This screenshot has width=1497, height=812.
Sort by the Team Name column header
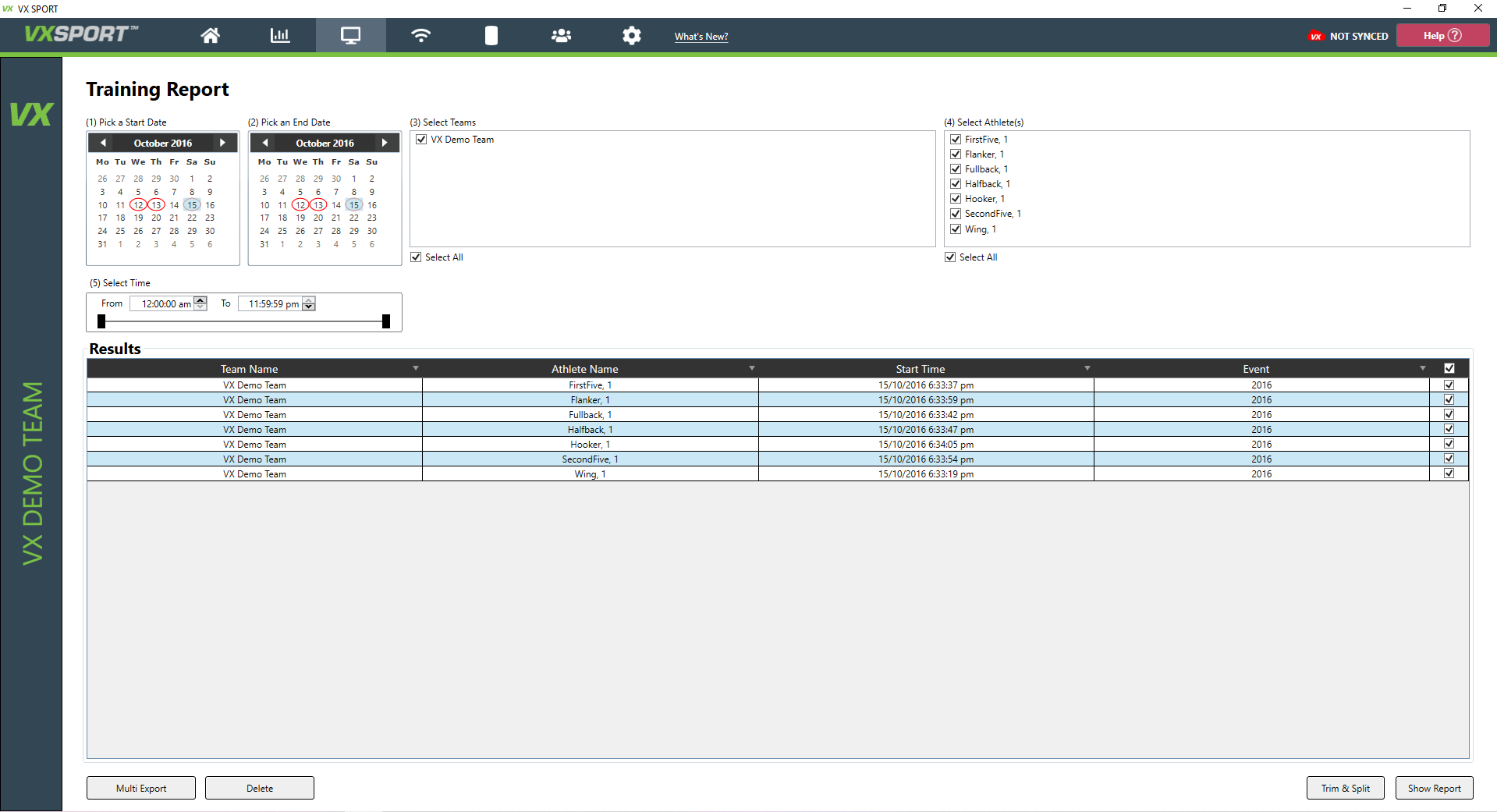tap(250, 369)
